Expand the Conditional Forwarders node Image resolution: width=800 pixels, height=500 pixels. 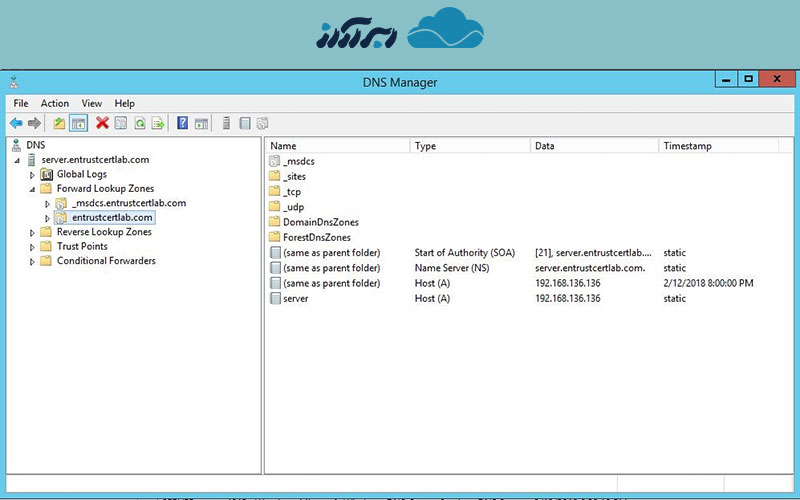32,262
